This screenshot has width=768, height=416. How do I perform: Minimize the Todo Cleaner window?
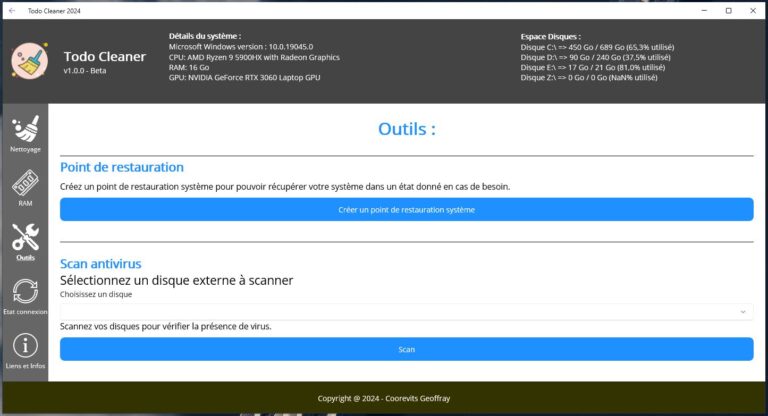coord(704,10)
